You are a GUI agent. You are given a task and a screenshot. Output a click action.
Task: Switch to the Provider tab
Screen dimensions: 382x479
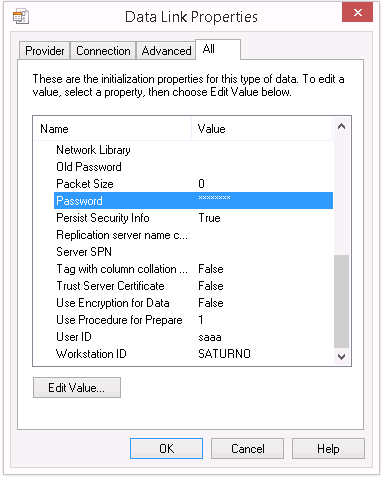click(x=45, y=51)
